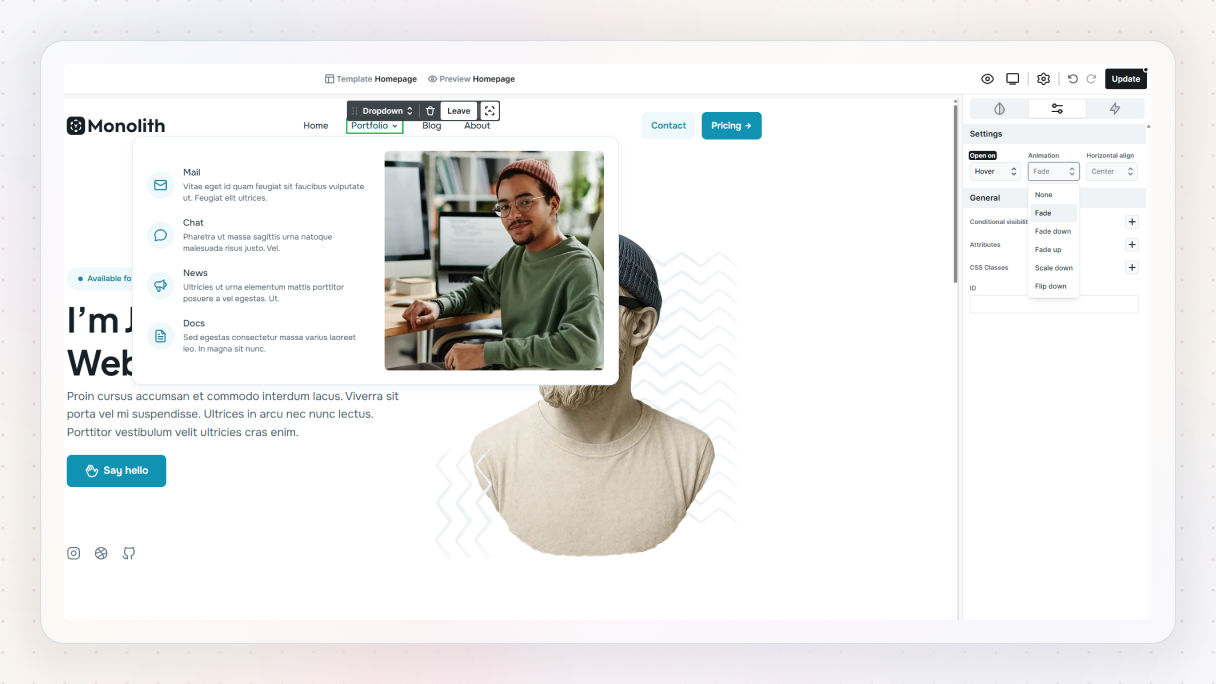Switch to the Interactions lightning tab
This screenshot has height=684, width=1216.
click(x=1115, y=109)
